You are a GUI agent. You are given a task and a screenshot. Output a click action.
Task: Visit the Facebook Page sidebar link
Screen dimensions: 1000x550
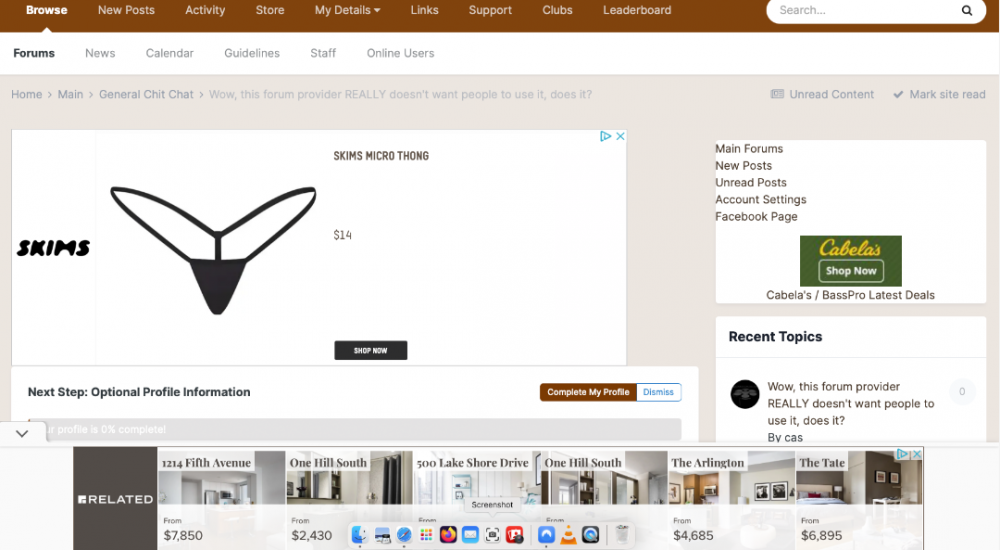[756, 216]
